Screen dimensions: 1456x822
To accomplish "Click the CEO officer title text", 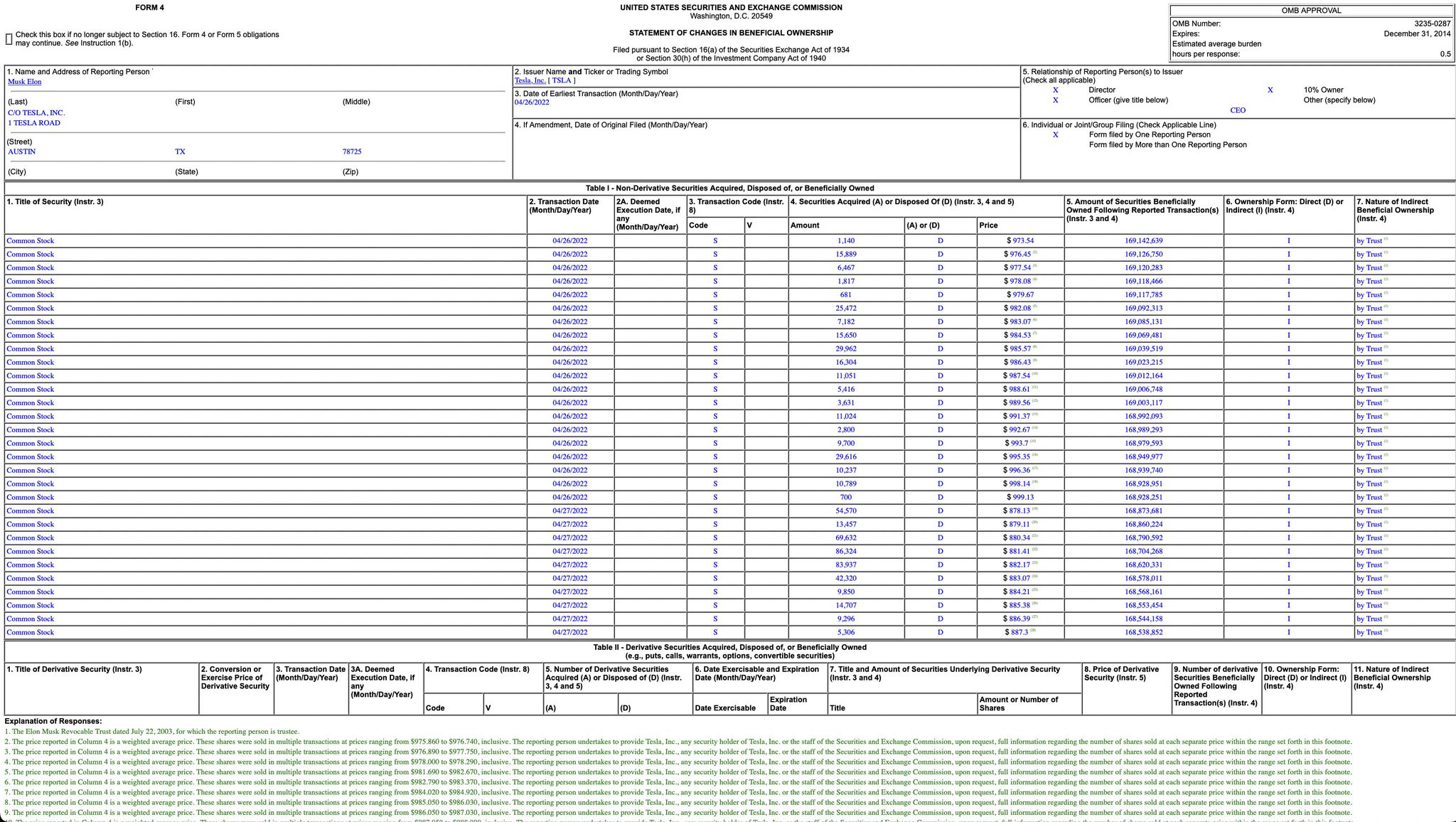I will coord(1238,110).
